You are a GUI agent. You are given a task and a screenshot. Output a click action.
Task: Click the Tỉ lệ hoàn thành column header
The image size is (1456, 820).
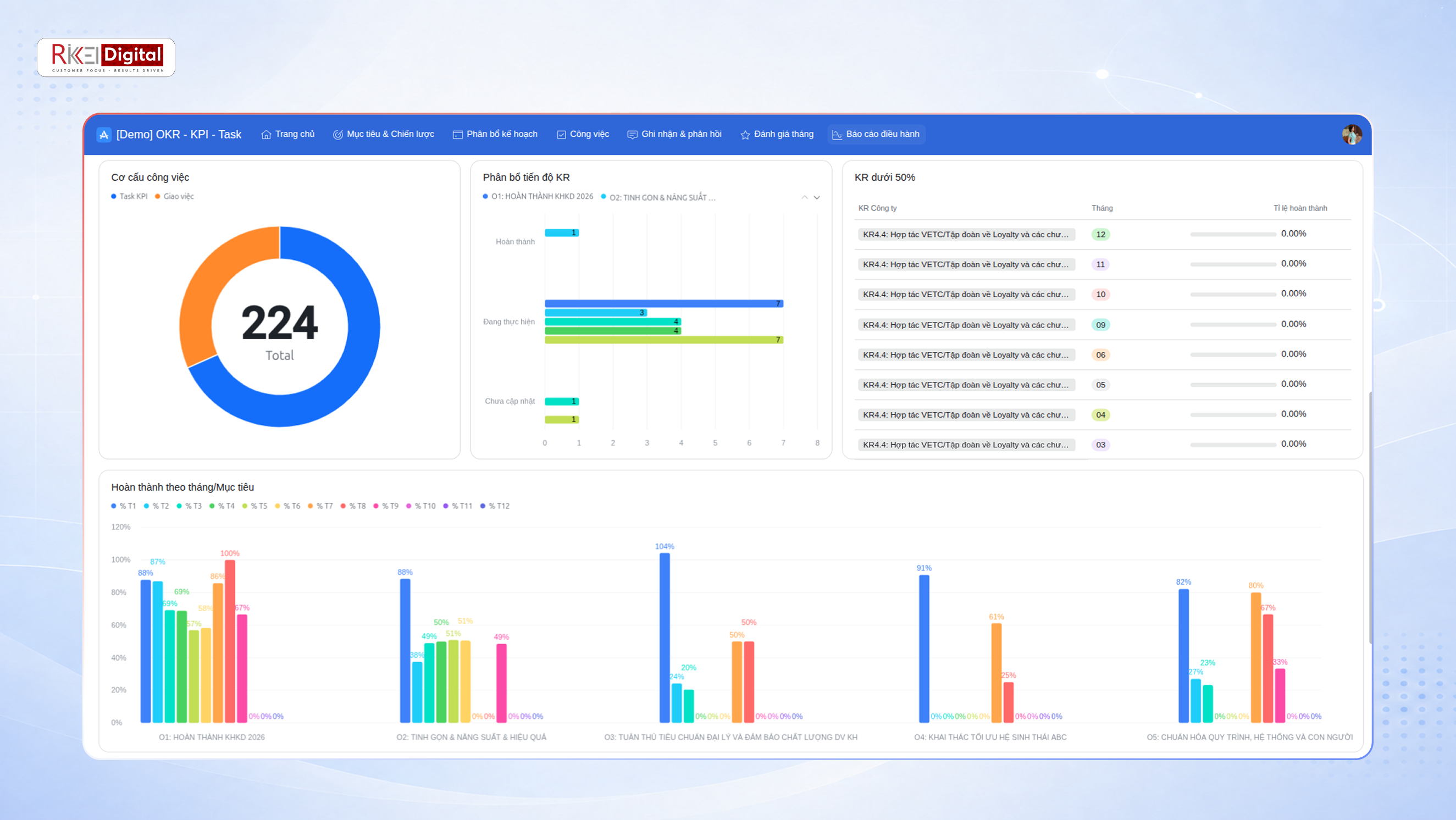tap(1300, 208)
